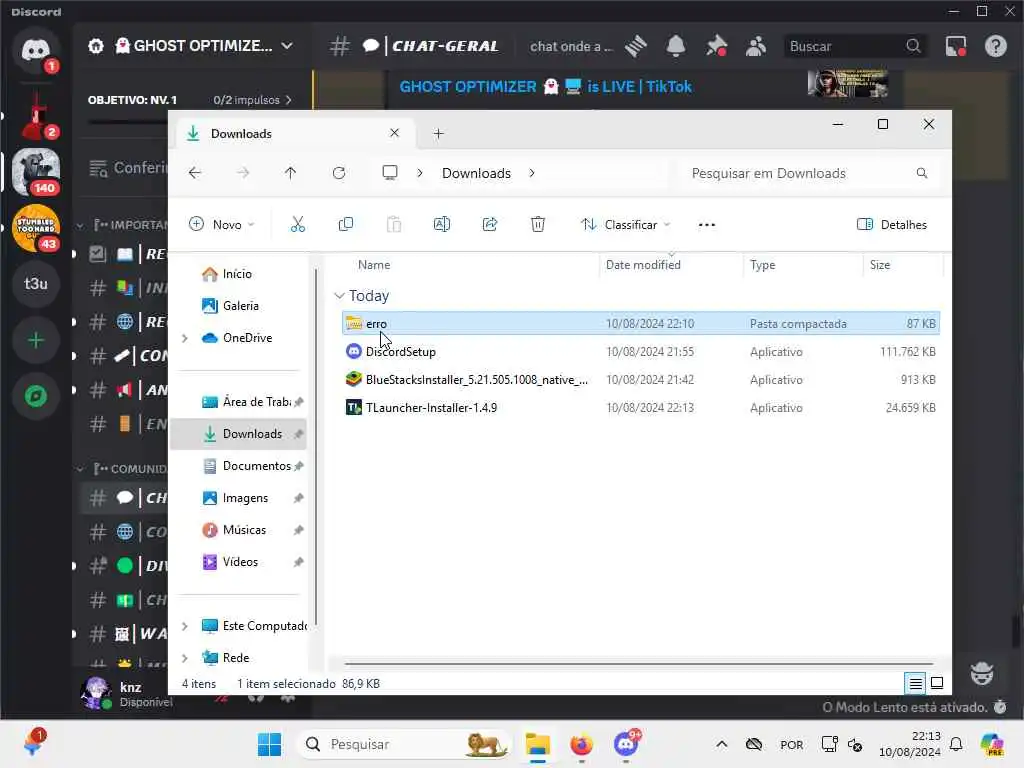Open Discord inbox icon
The height and width of the screenshot is (768, 1024).
pos(956,46)
